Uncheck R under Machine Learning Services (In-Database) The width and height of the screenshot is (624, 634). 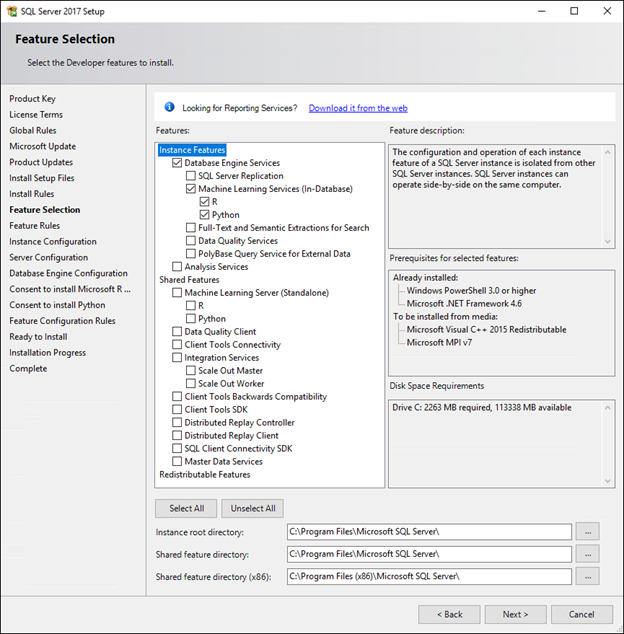point(204,202)
